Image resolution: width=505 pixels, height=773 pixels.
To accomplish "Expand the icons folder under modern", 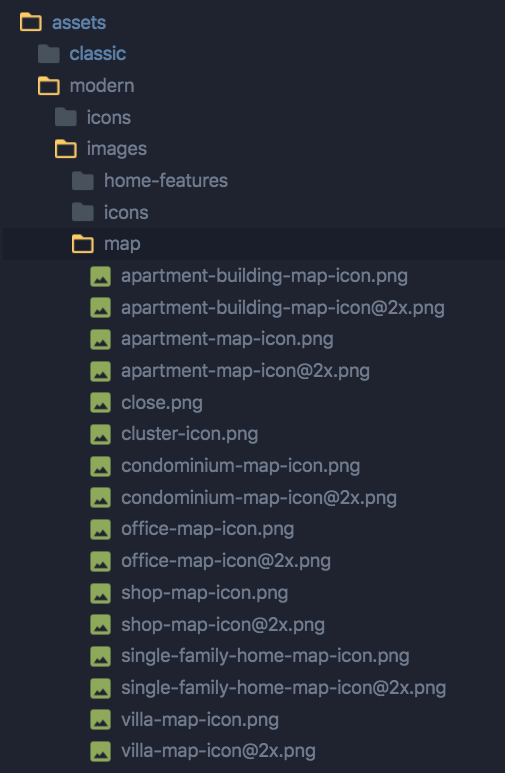I will pyautogui.click(x=108, y=117).
